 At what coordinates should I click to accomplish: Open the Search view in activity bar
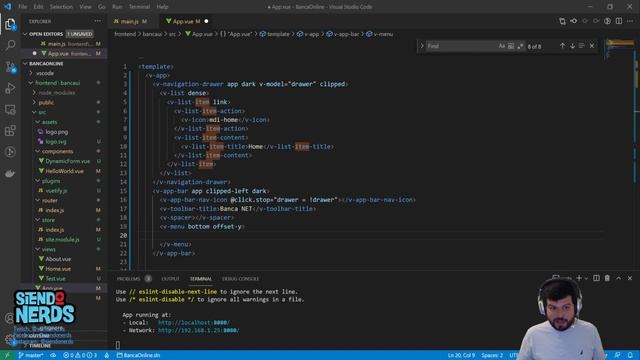(x=10, y=44)
